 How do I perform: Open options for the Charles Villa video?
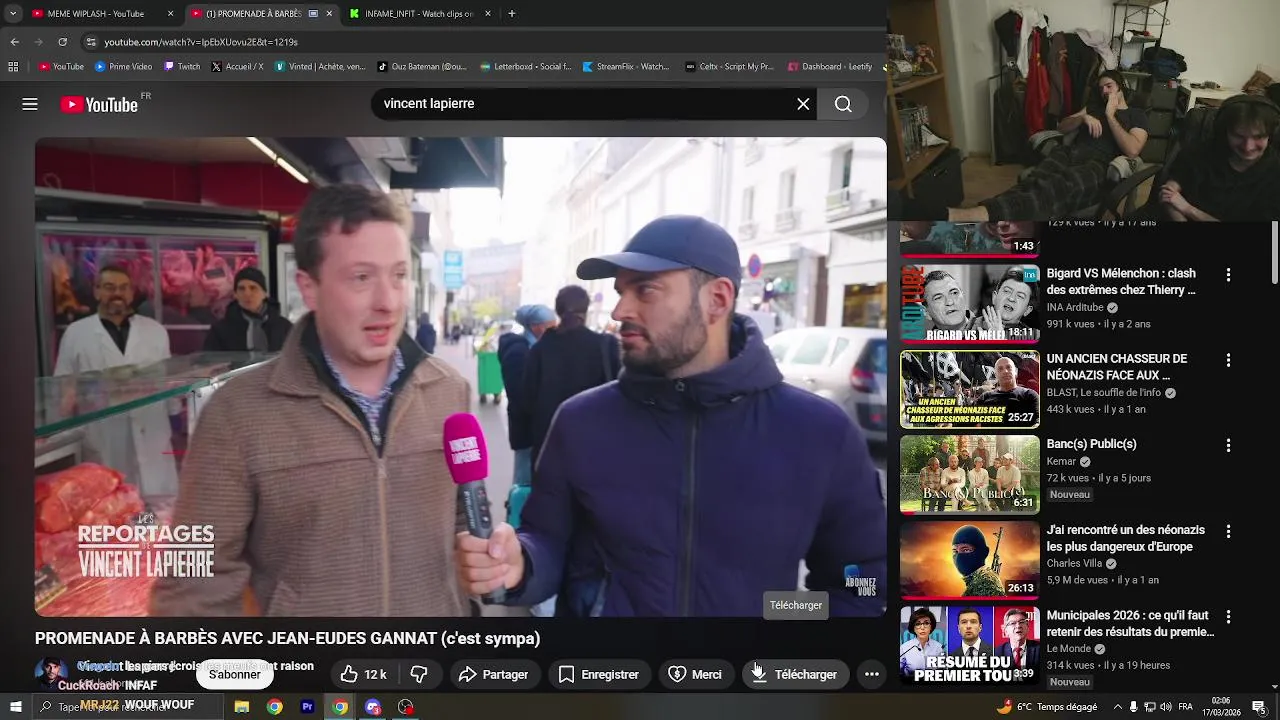pos(1228,531)
